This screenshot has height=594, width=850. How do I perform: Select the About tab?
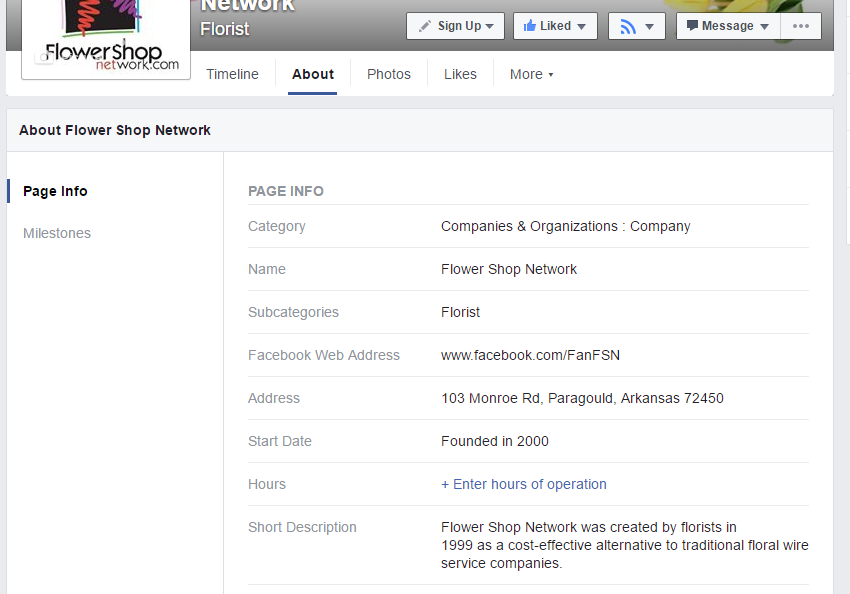(313, 74)
